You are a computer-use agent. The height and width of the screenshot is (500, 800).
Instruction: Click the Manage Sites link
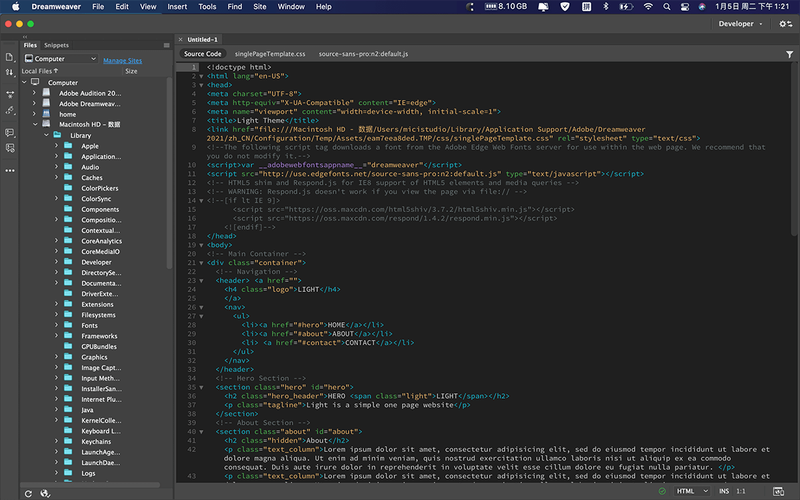pos(122,60)
